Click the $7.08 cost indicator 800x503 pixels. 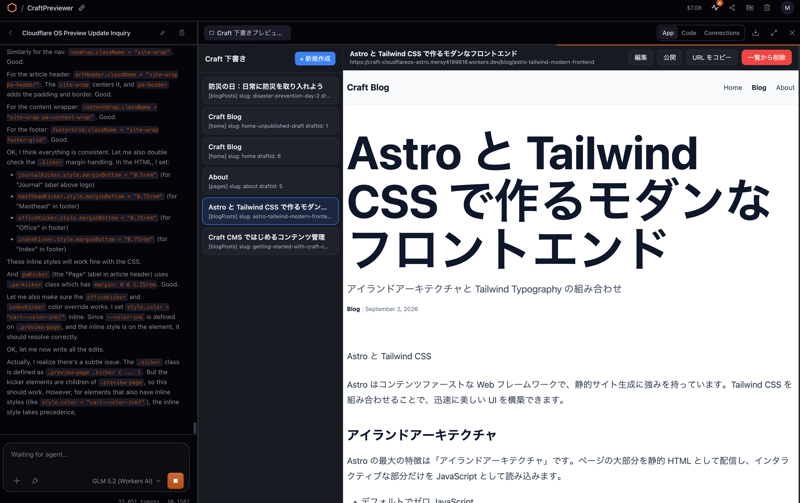click(694, 8)
